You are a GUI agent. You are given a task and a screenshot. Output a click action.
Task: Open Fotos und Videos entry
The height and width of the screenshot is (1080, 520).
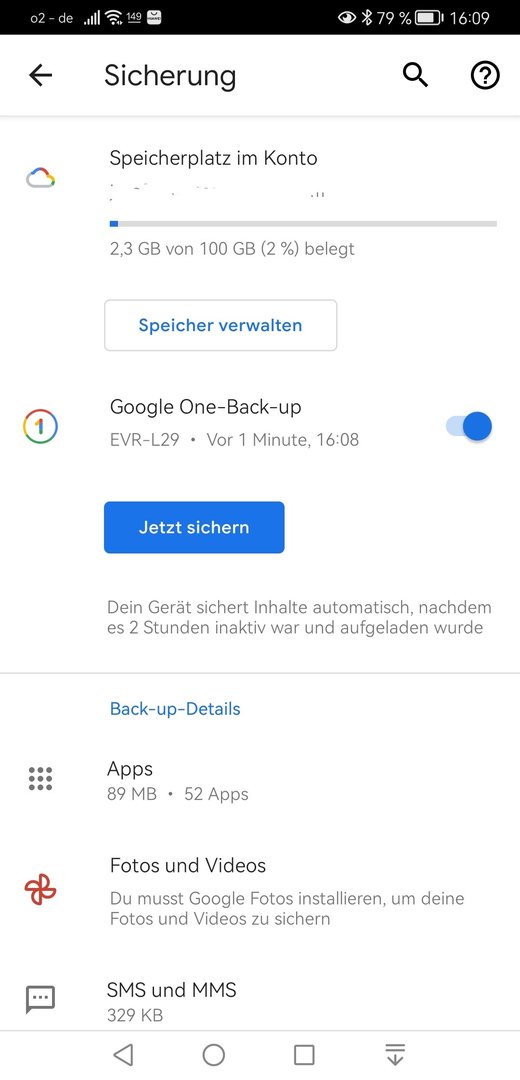(x=260, y=891)
